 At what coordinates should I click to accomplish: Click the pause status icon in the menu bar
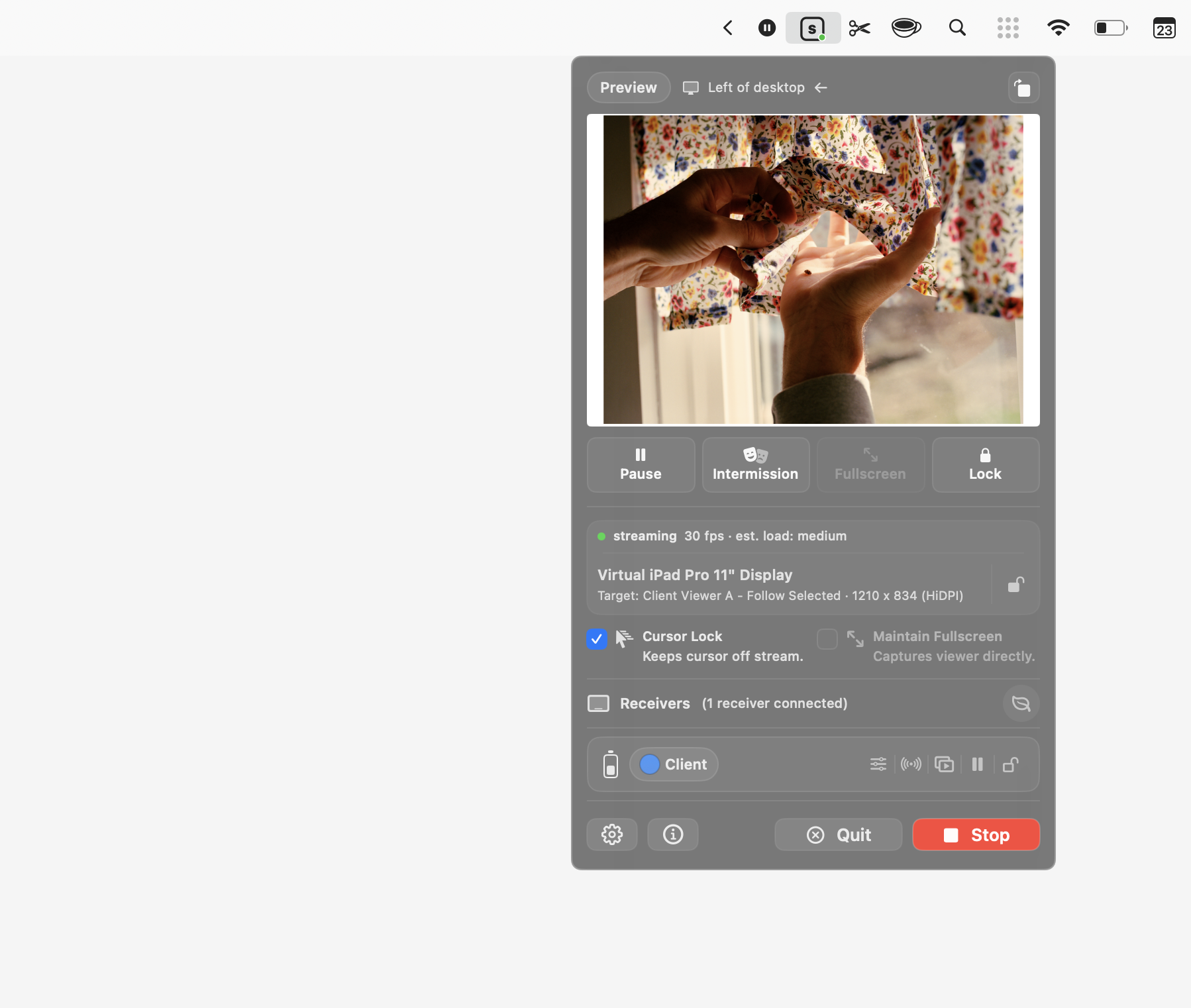tap(766, 28)
